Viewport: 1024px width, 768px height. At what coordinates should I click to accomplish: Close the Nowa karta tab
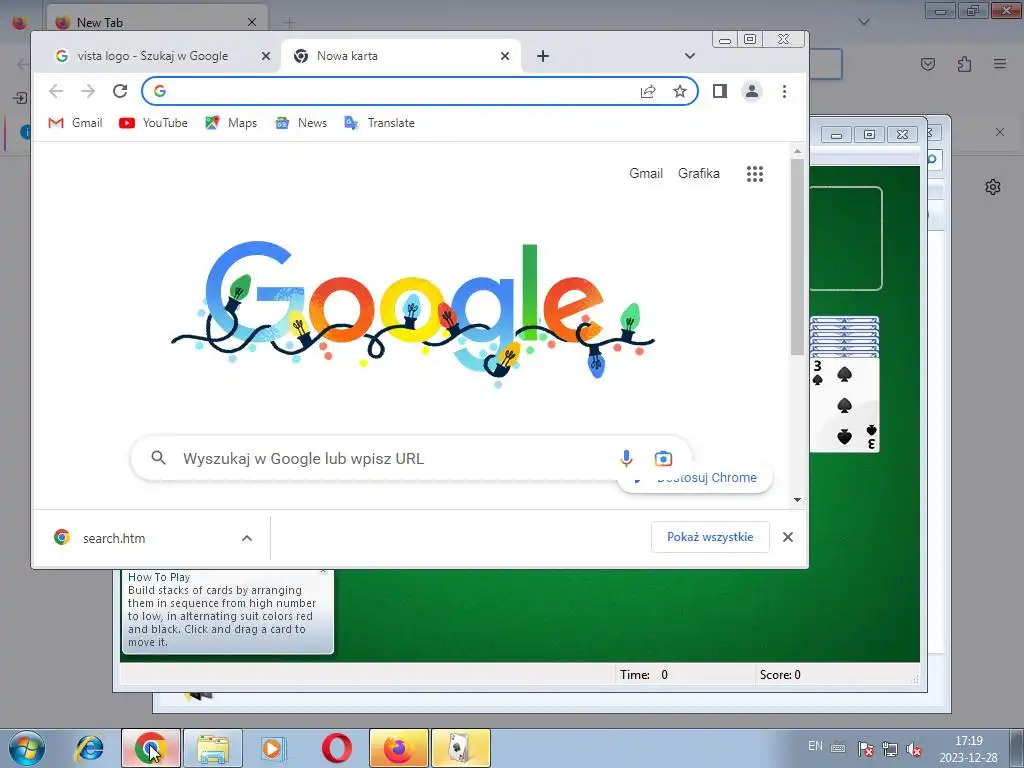(505, 56)
